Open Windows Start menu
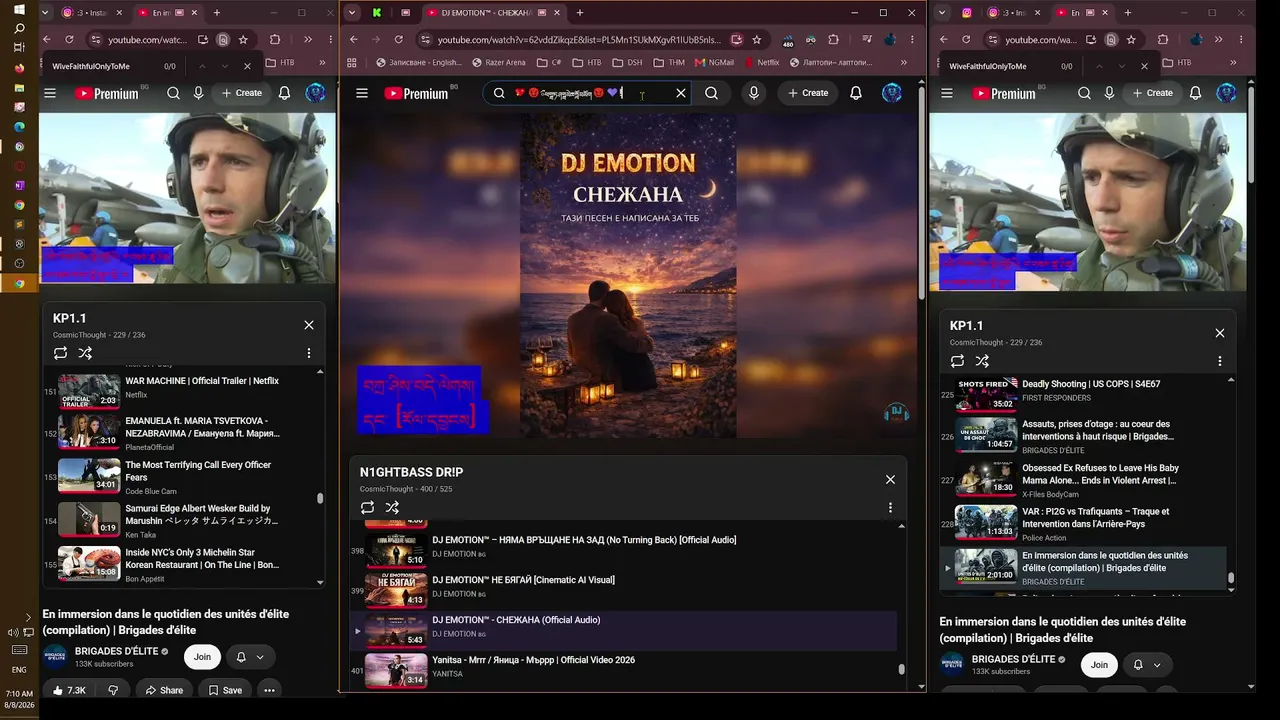This screenshot has height=720, width=1280. [x=19, y=10]
